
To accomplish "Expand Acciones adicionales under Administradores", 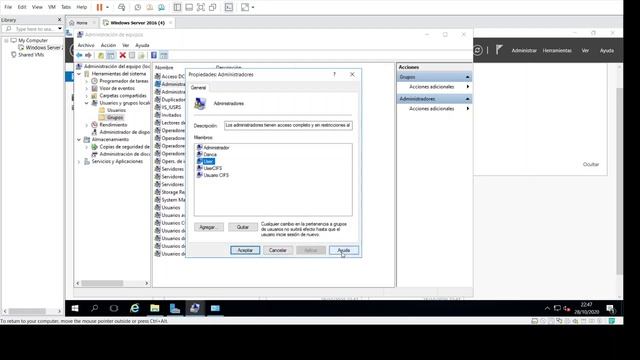I will [468, 109].
